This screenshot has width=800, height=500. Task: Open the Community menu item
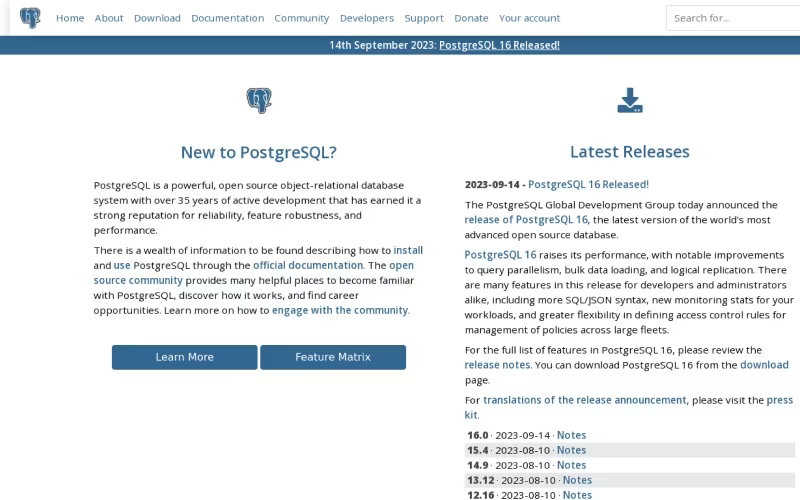(302, 18)
